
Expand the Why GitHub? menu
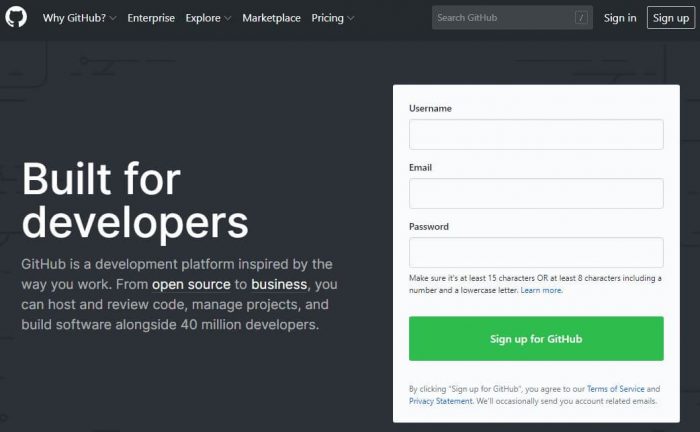[x=79, y=18]
